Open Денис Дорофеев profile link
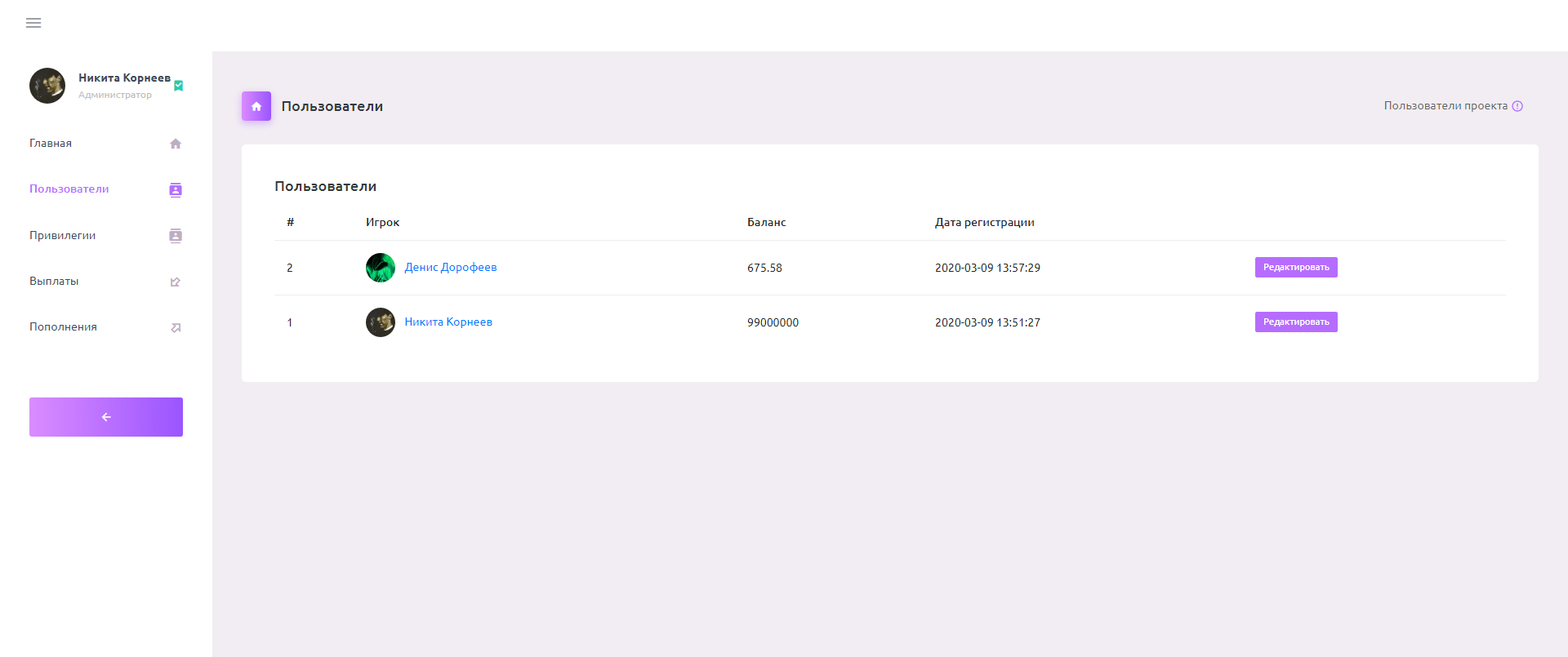 pyautogui.click(x=451, y=268)
